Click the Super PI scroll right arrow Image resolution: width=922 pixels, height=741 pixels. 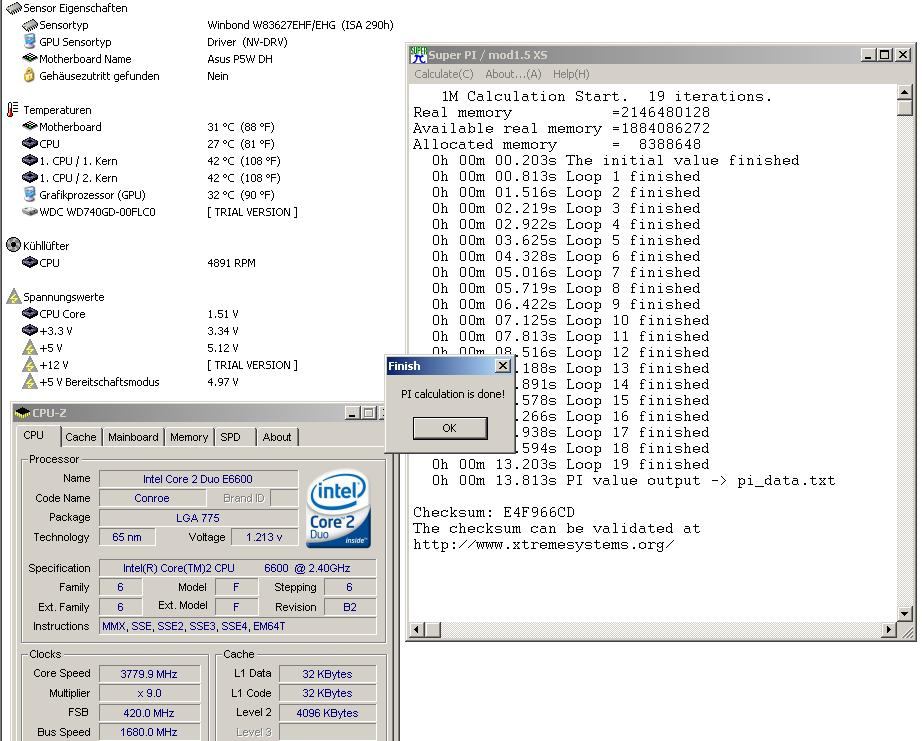pos(889,630)
